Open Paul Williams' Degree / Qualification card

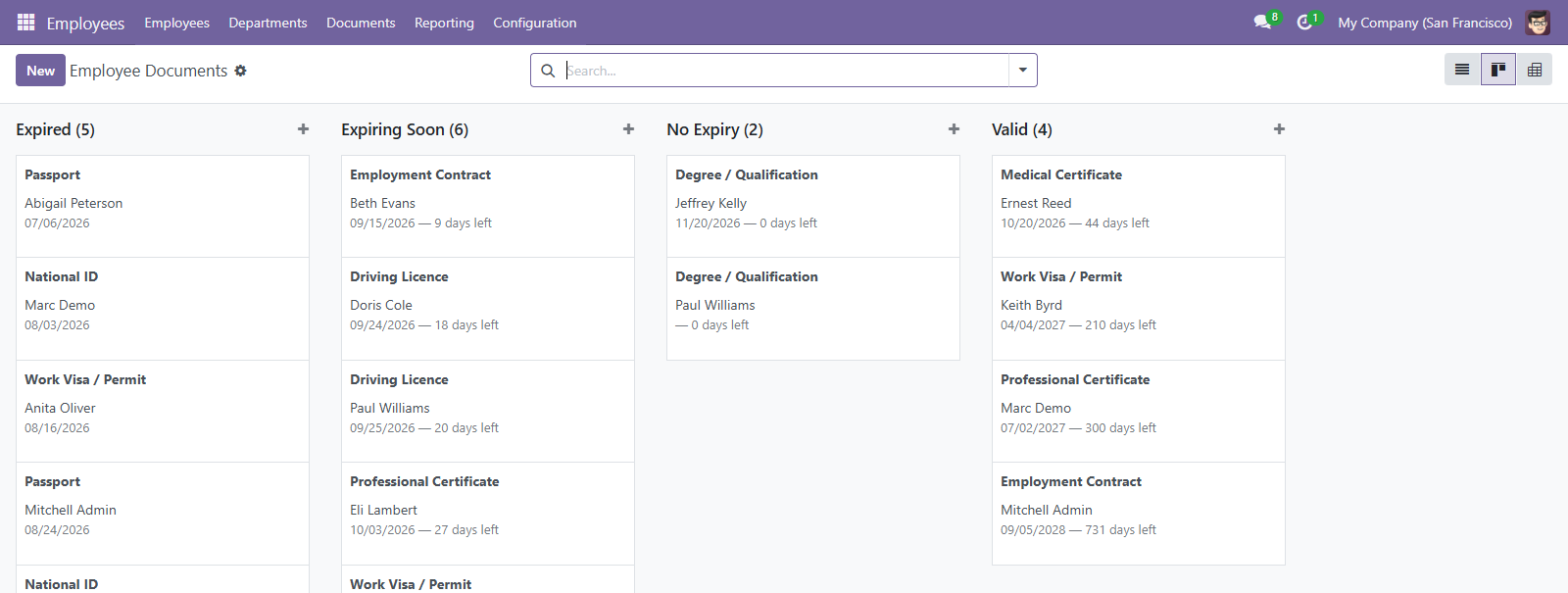813,309
